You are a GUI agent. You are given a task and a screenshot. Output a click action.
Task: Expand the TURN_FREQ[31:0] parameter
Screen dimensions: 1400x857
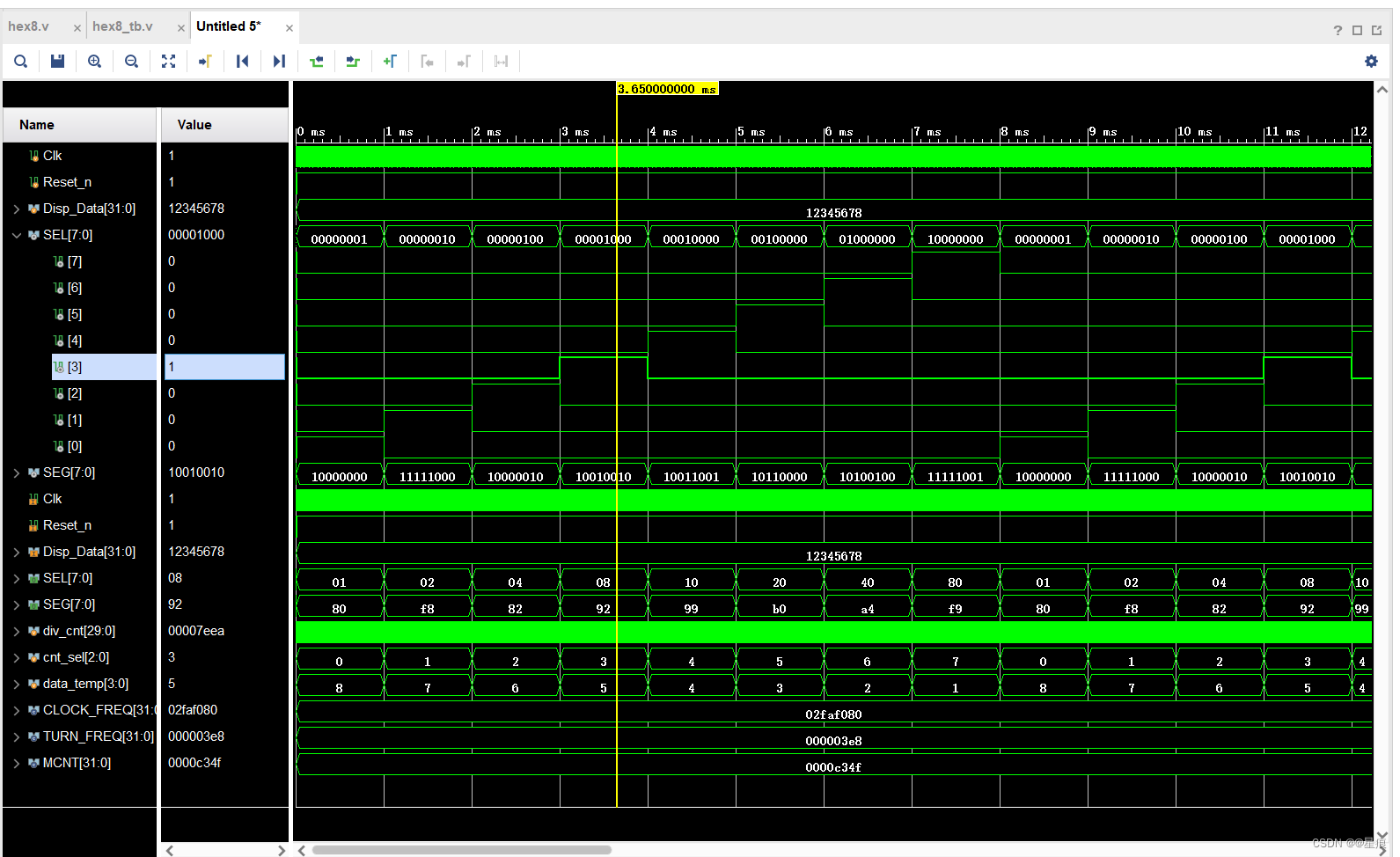[17, 736]
